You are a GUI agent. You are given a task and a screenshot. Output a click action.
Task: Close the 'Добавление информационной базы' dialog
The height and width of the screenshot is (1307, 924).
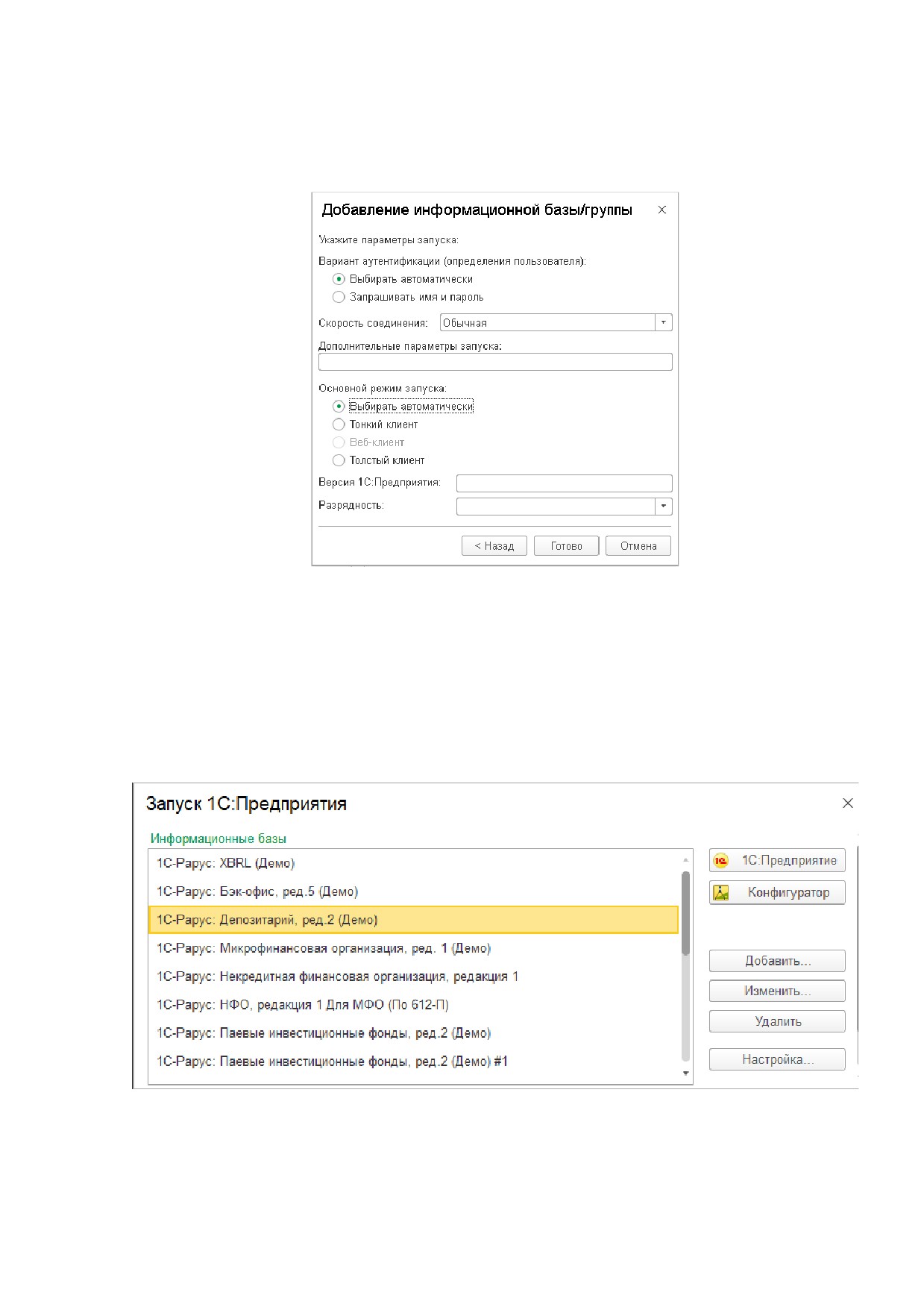(661, 210)
